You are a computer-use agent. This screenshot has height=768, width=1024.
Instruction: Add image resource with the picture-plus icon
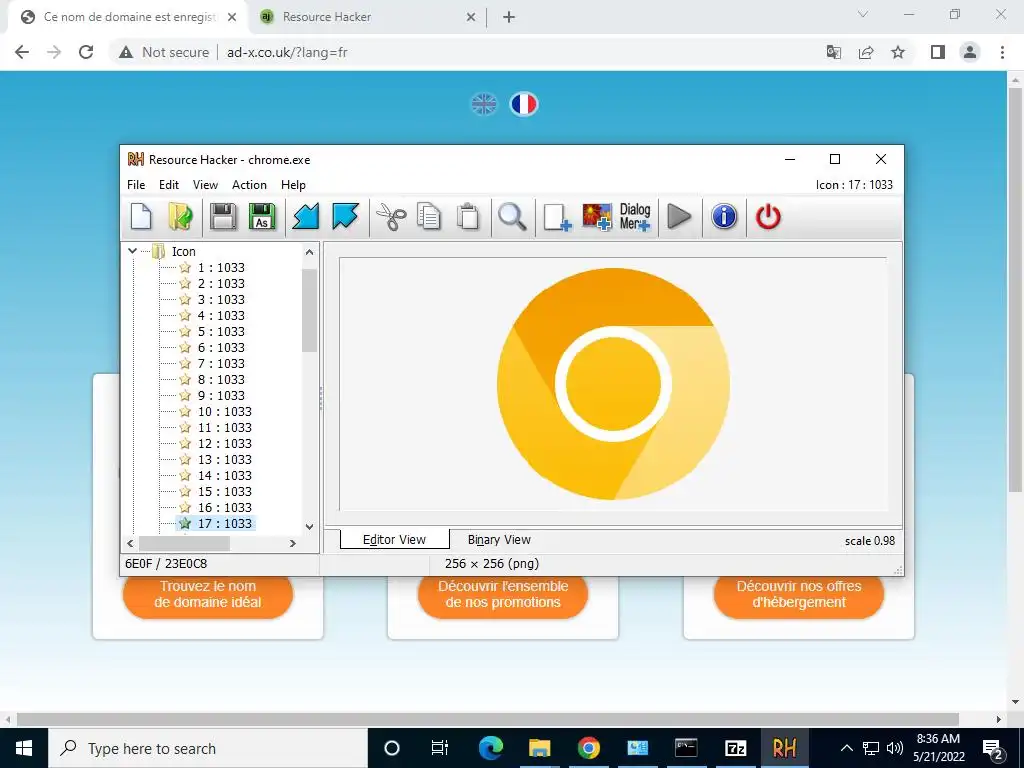tap(597, 217)
